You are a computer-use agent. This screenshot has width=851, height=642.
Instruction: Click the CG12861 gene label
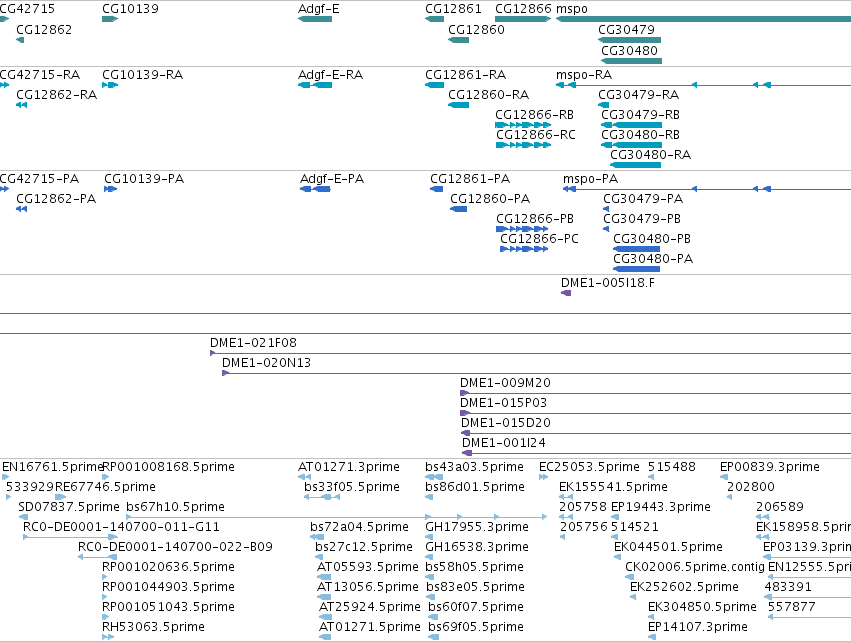(453, 9)
